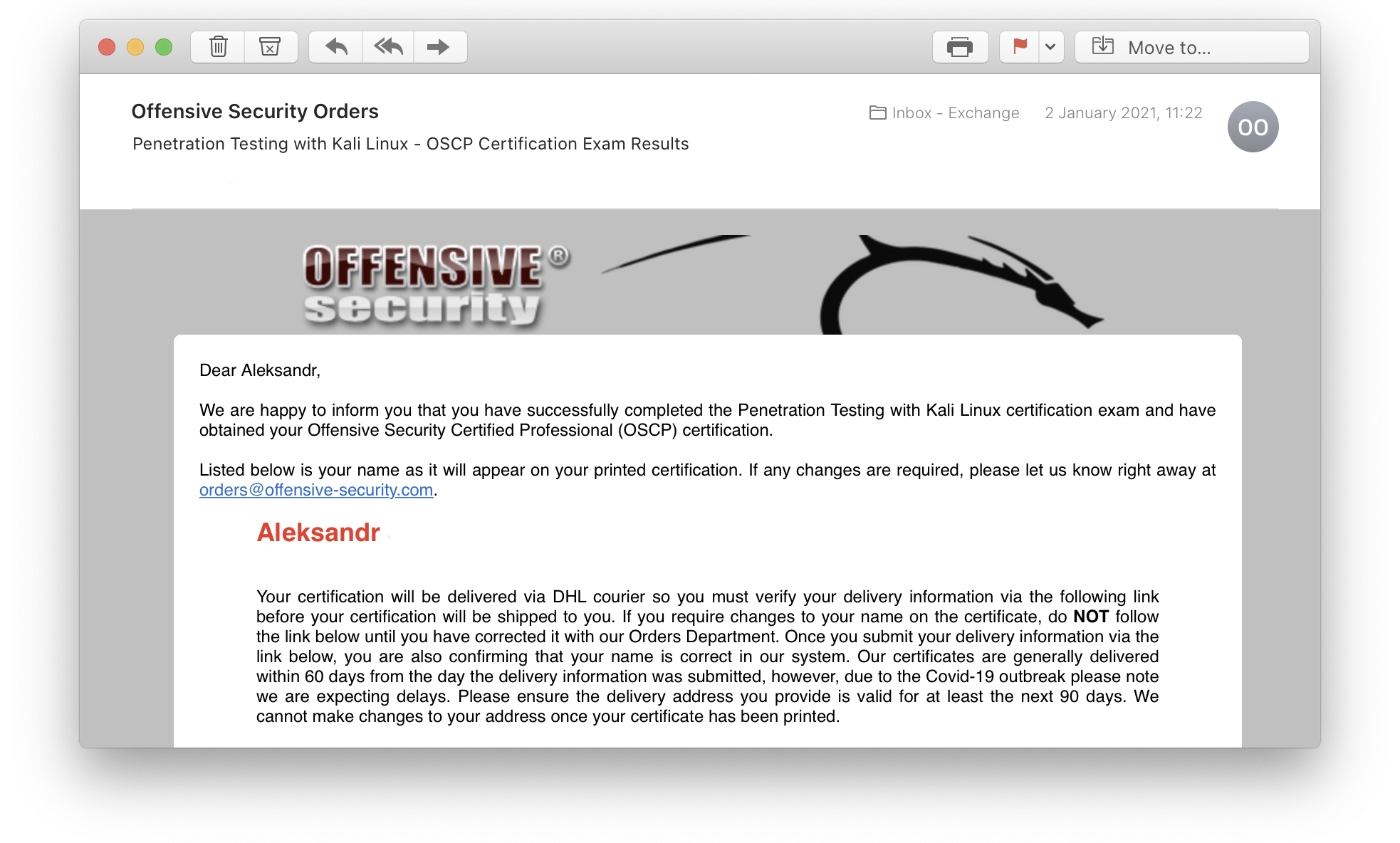The image size is (1400, 843).
Task: Click the Forward message button
Action: [437, 46]
